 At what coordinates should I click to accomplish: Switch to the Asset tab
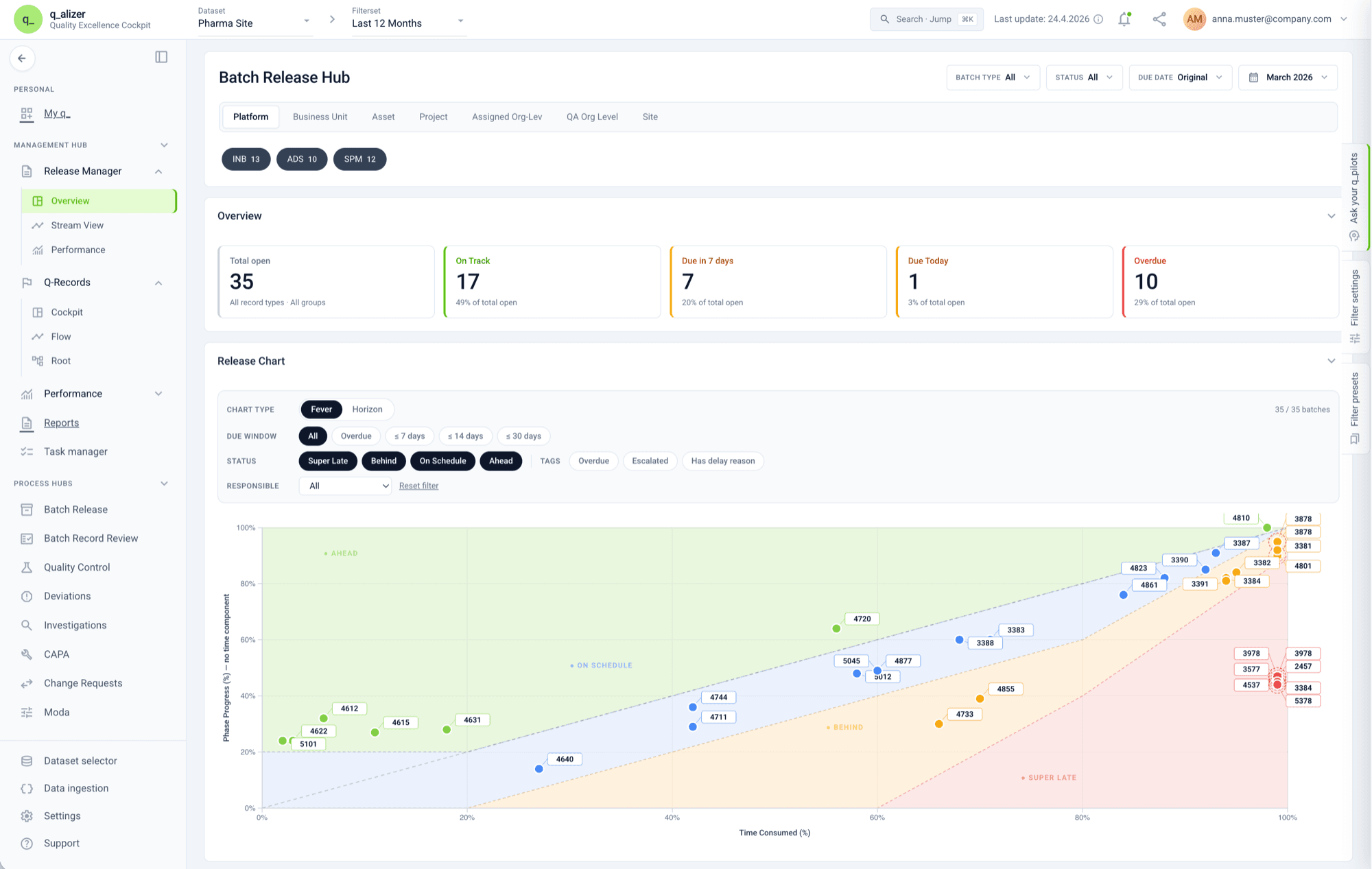383,117
